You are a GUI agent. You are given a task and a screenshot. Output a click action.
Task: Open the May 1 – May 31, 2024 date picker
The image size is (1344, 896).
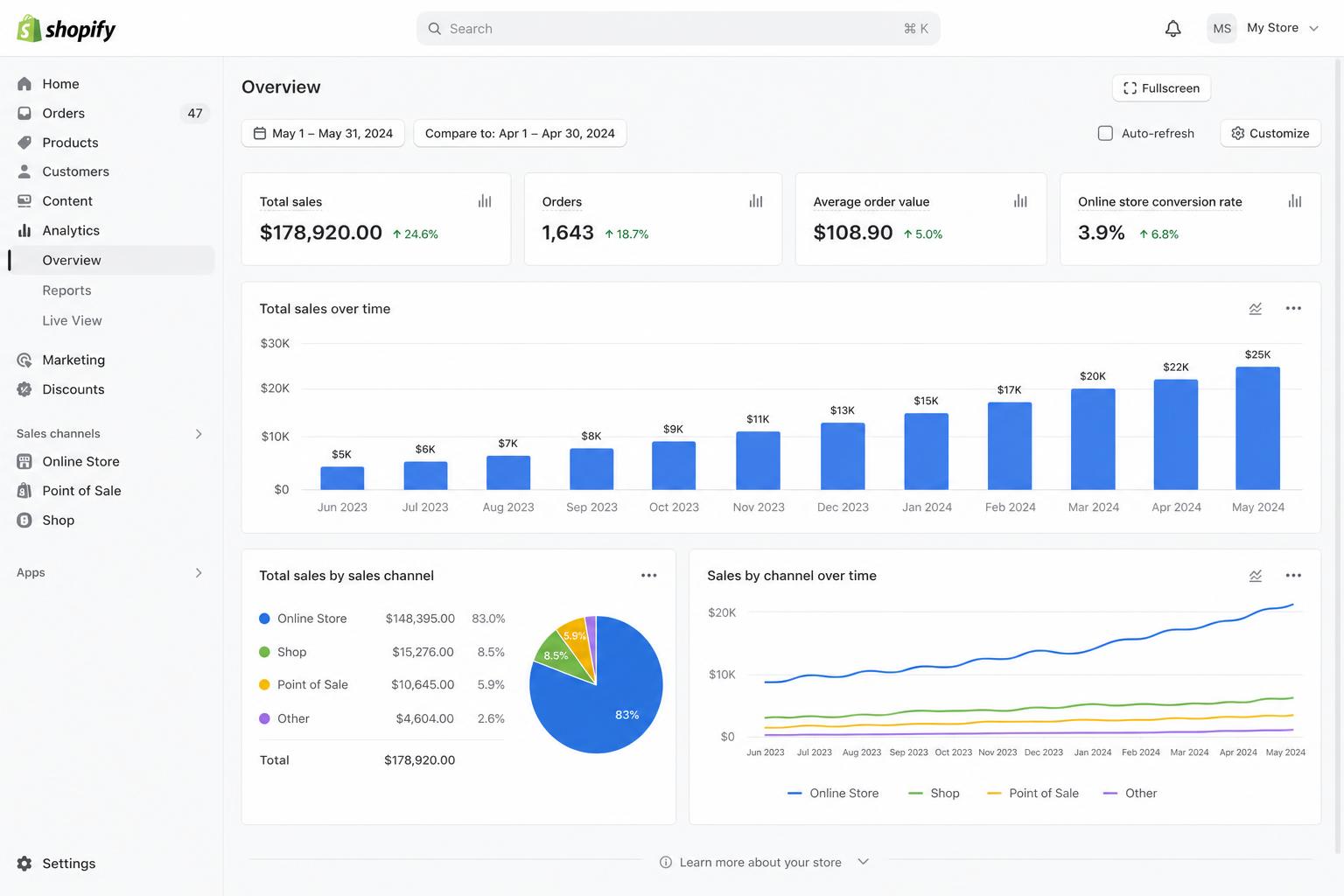323,133
